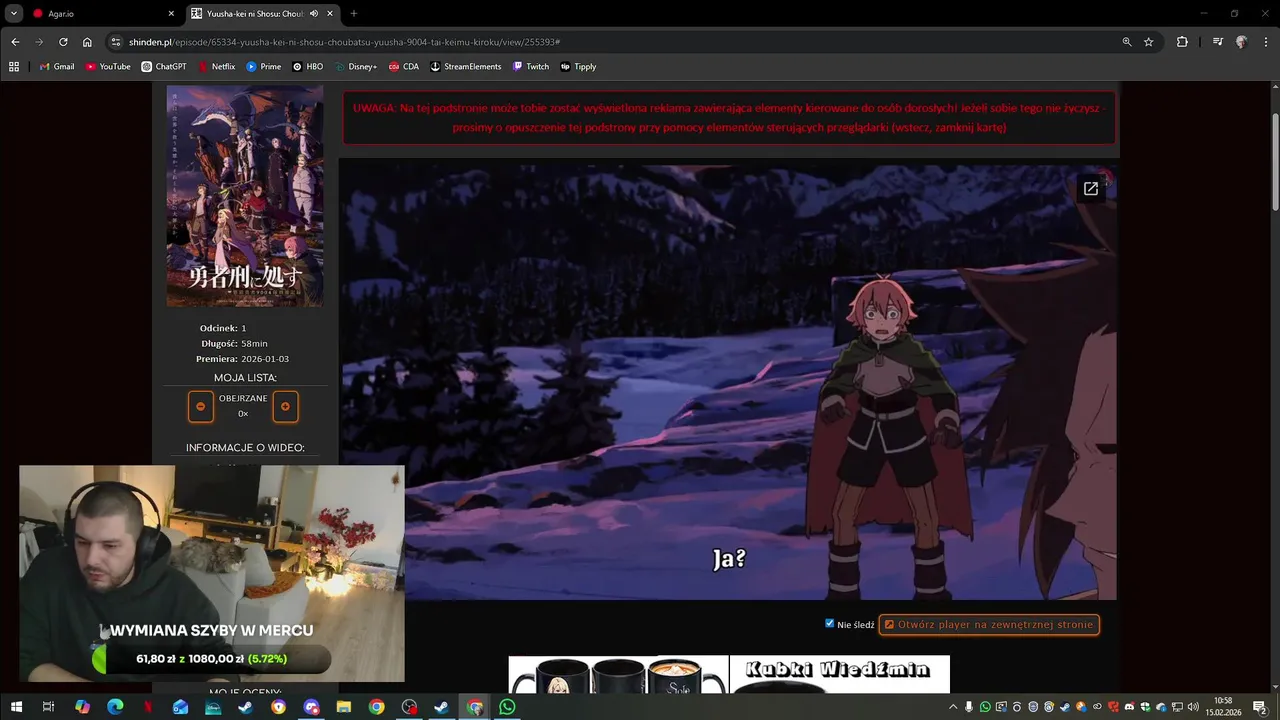This screenshot has height=720, width=1280.
Task: Click Otwórz player na zewnętrznej stronie
Action: [x=989, y=624]
